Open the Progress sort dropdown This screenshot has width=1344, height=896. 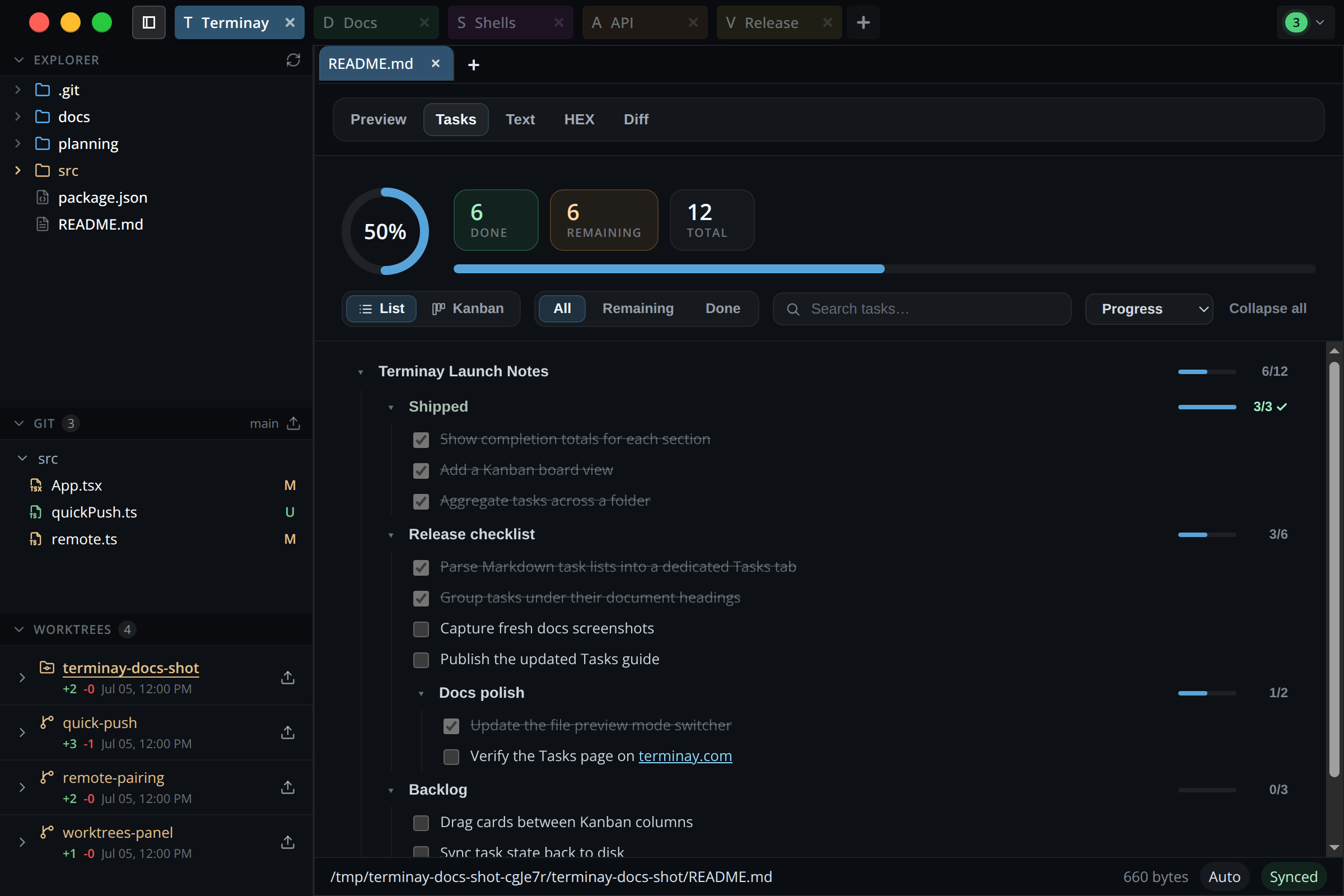[1149, 309]
